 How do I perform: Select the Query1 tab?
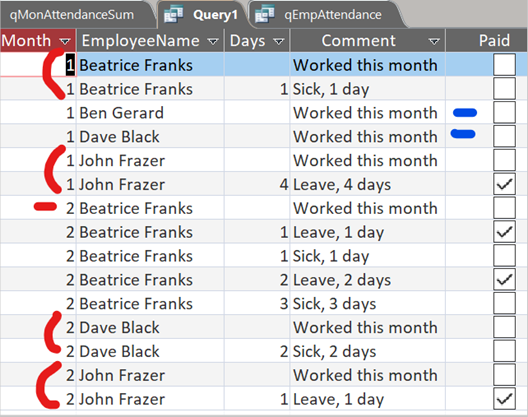coord(204,15)
